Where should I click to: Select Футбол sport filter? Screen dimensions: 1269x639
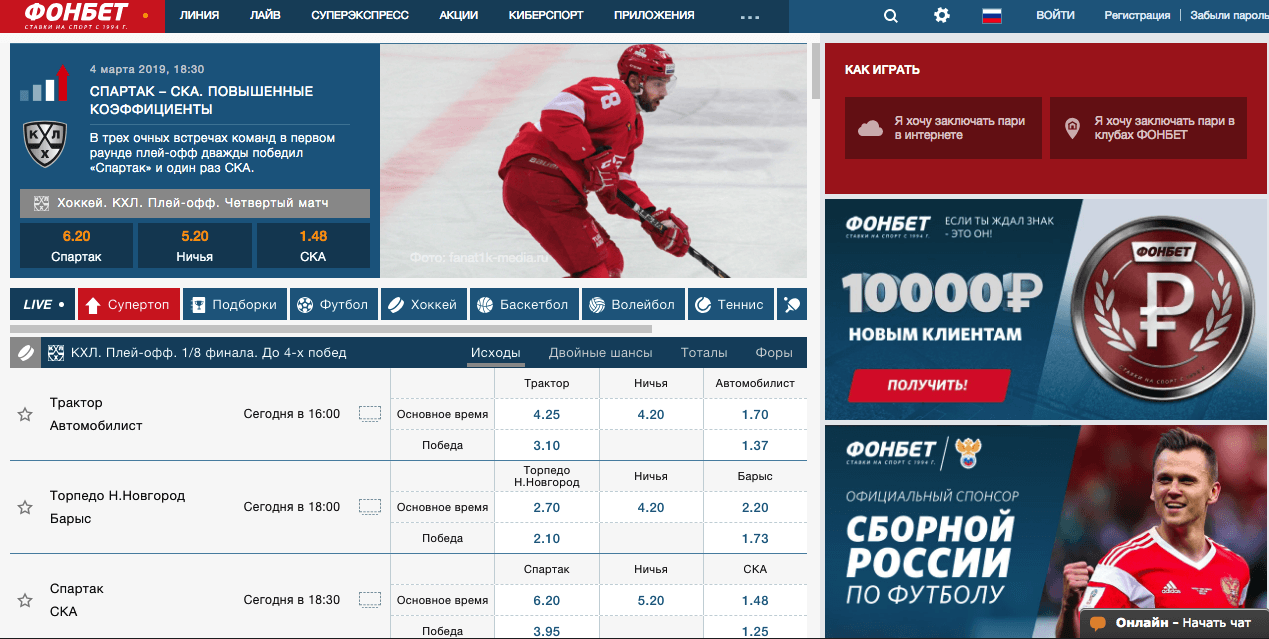point(334,305)
